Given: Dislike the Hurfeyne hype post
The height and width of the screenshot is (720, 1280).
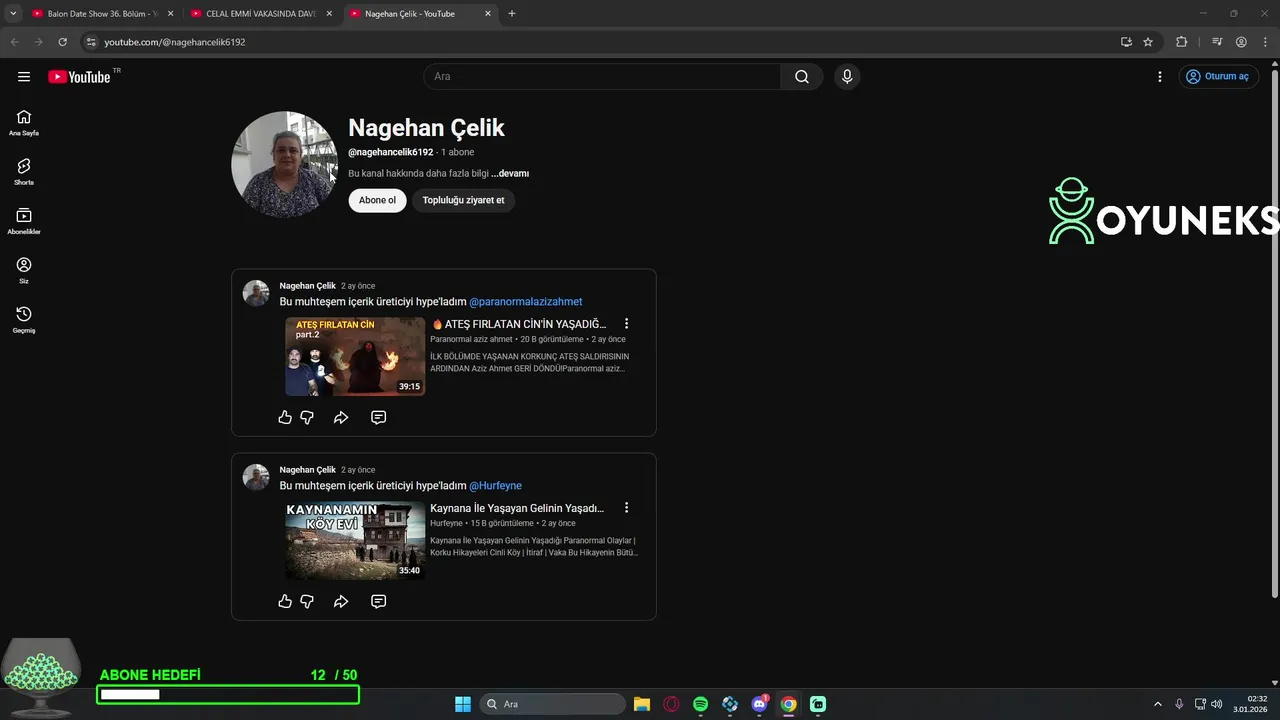Looking at the screenshot, I should [307, 601].
